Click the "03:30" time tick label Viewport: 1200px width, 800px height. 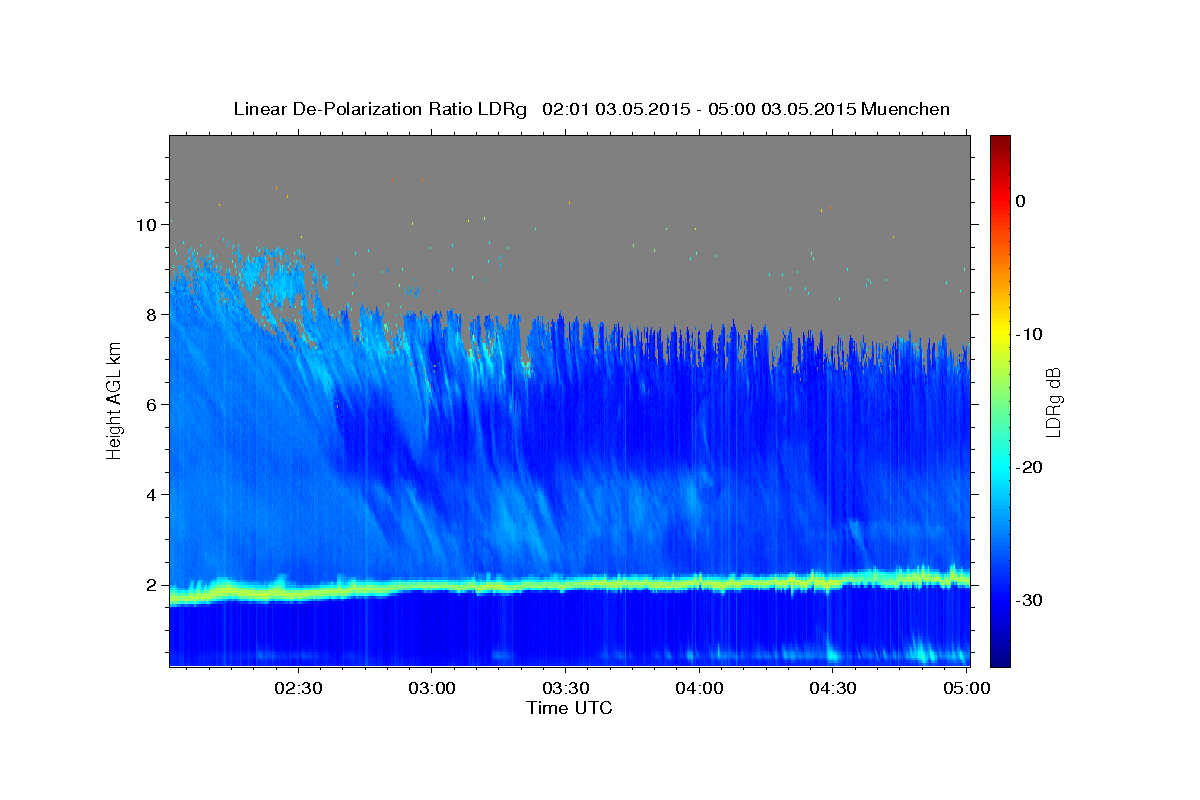click(566, 688)
